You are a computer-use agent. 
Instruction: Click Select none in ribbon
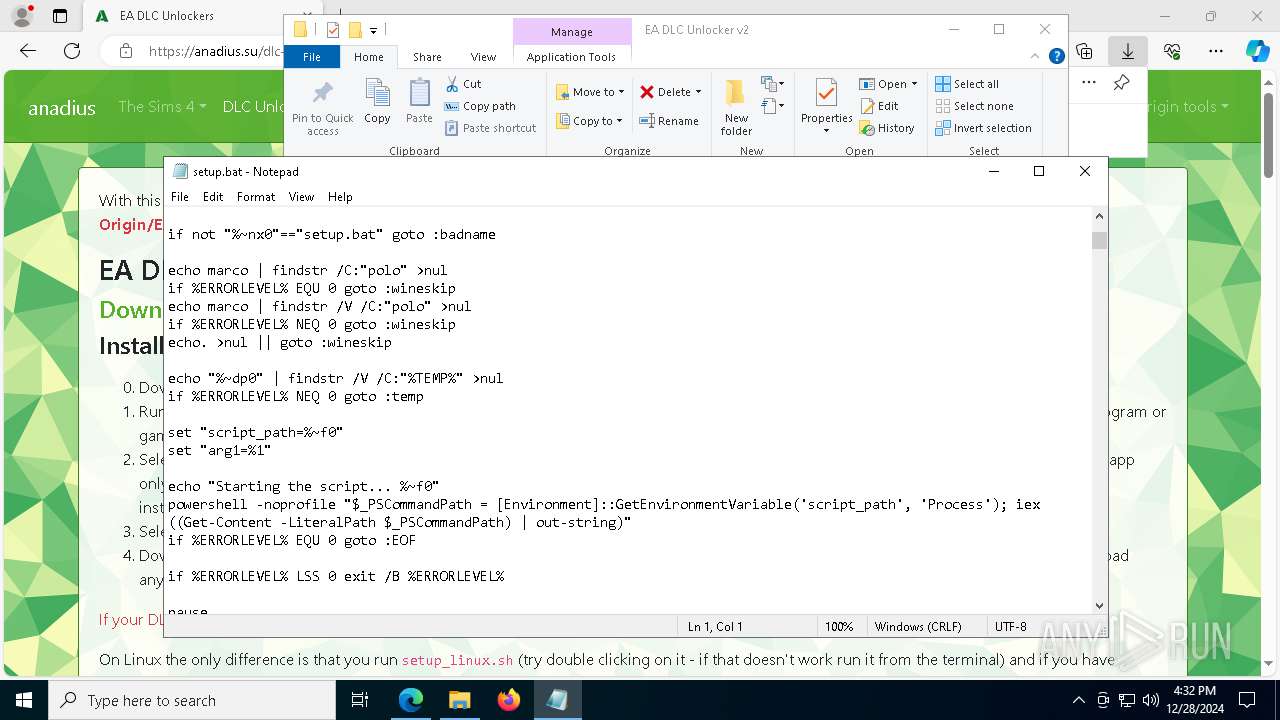pyautogui.click(x=975, y=106)
